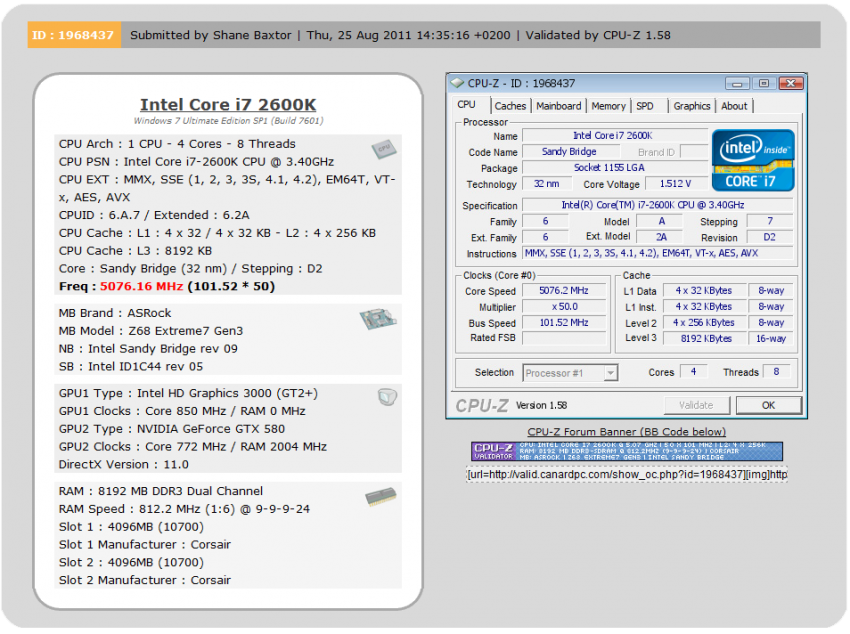
Task: Click the Cores value 4
Action: click(694, 372)
